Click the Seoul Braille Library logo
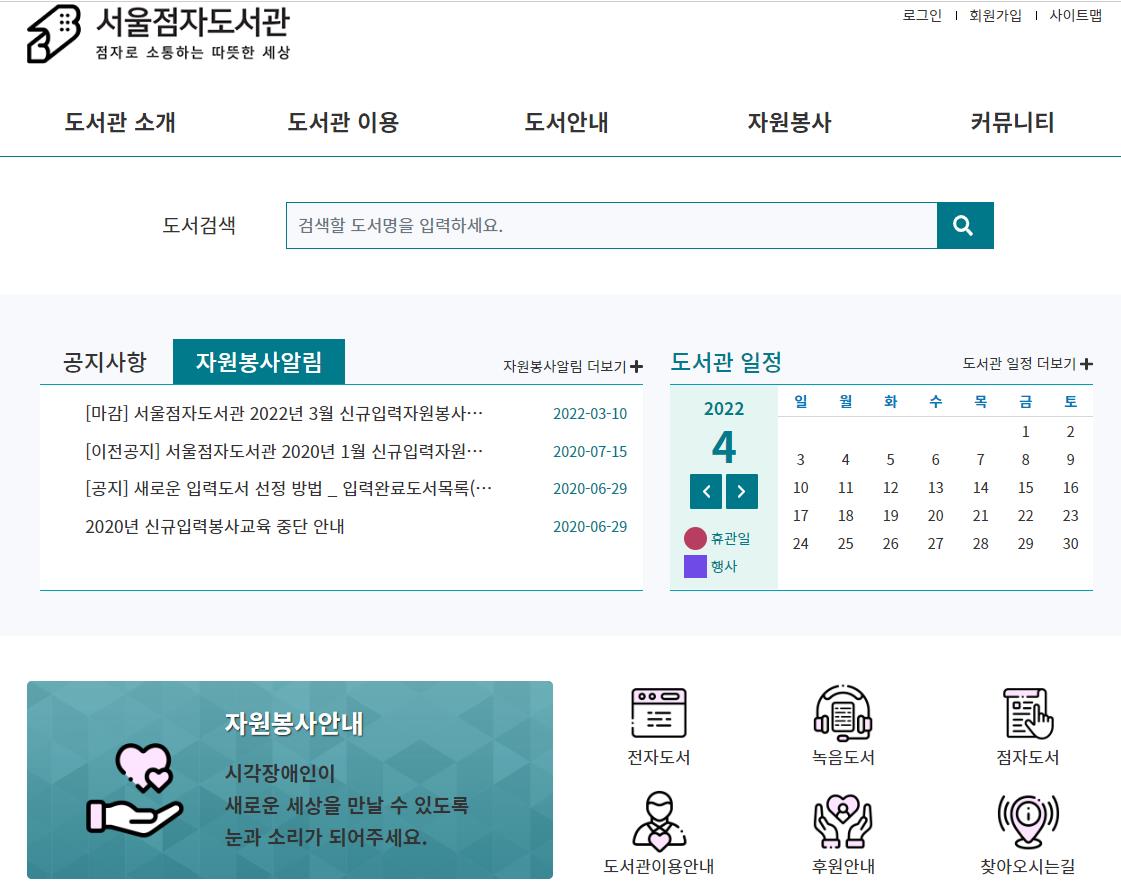Viewport: 1121px width, 882px height. coord(160,34)
